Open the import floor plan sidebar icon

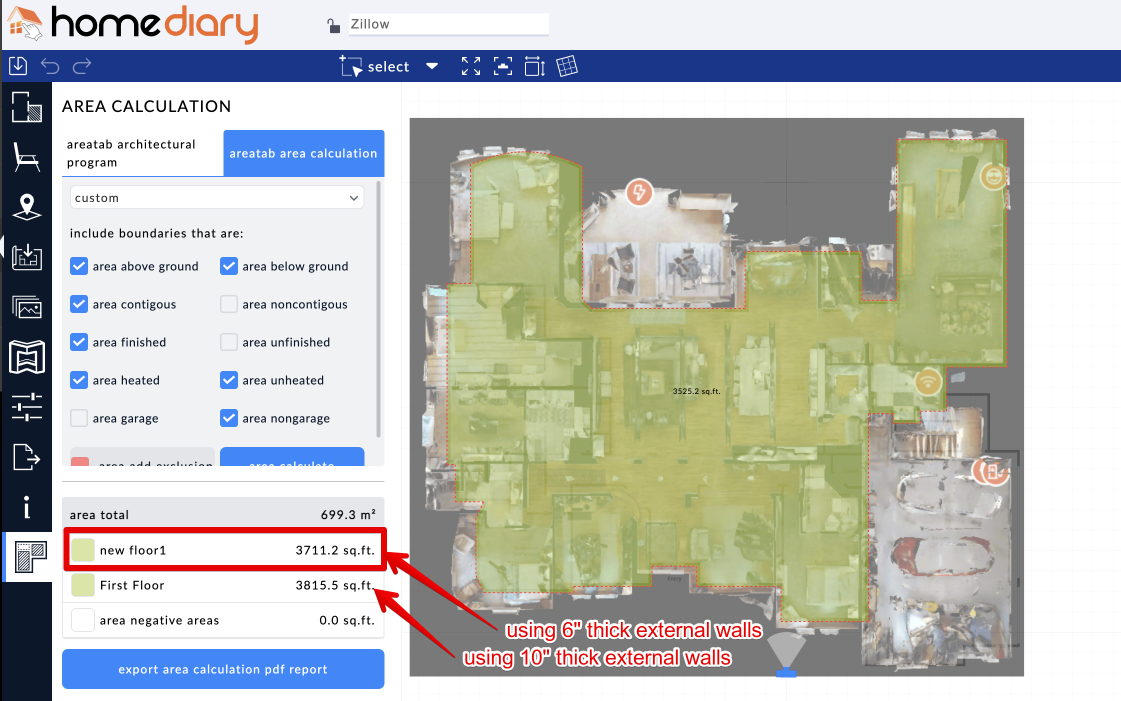click(x=26, y=257)
